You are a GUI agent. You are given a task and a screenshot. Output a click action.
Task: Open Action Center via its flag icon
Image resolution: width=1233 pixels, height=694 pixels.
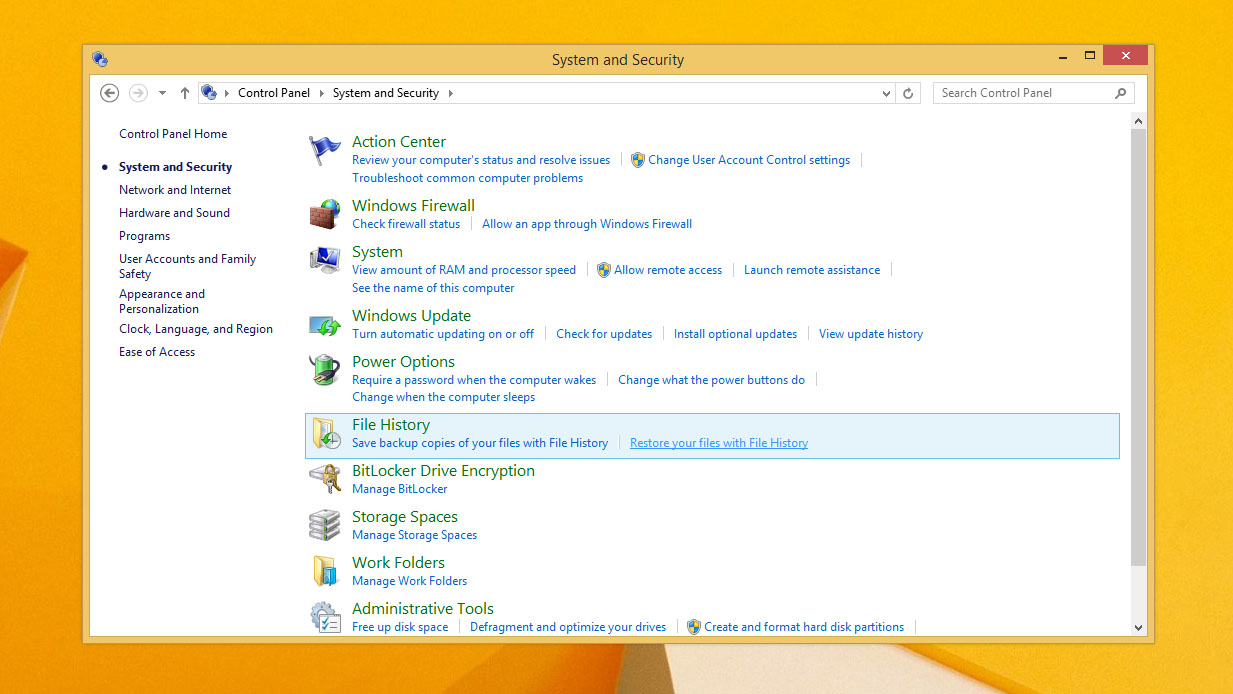tap(324, 148)
